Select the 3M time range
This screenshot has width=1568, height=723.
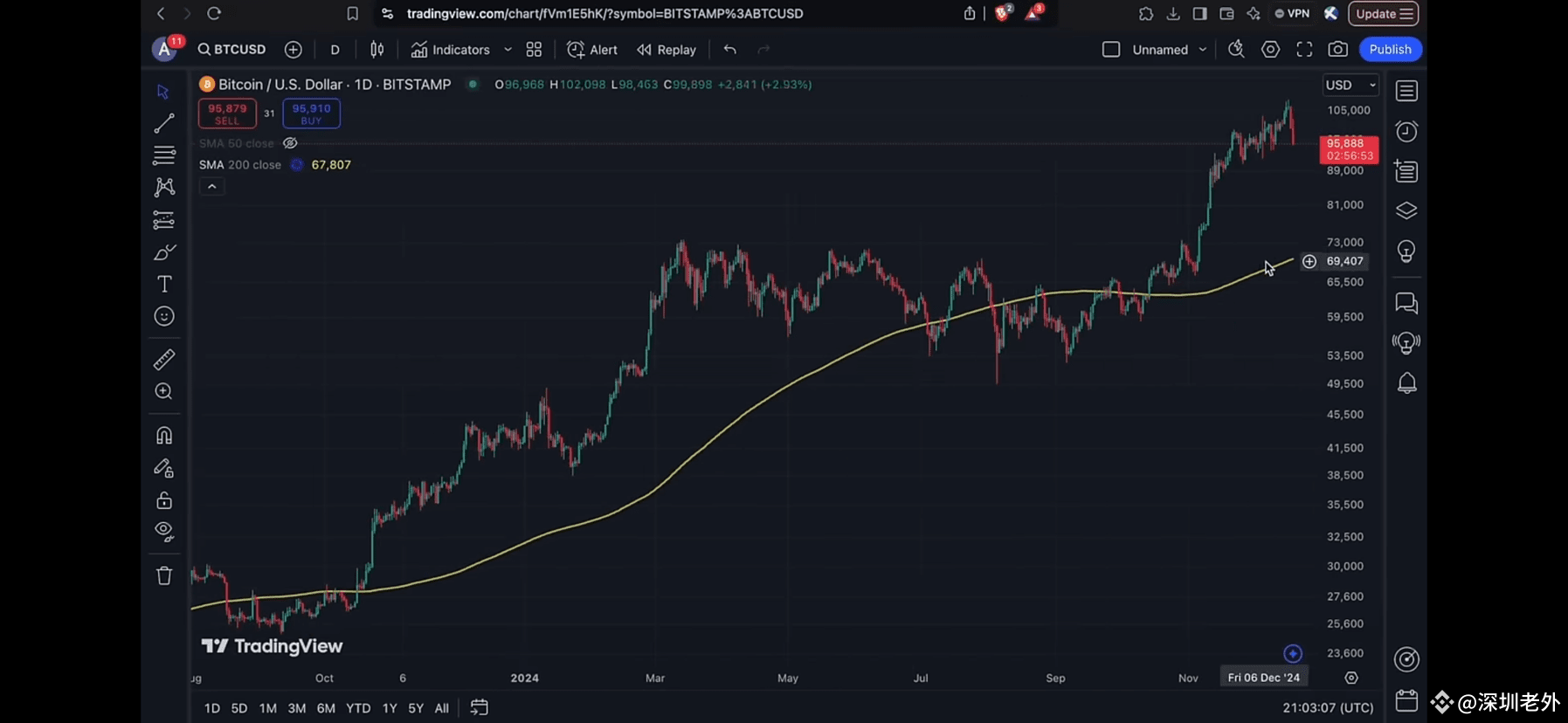pos(297,708)
